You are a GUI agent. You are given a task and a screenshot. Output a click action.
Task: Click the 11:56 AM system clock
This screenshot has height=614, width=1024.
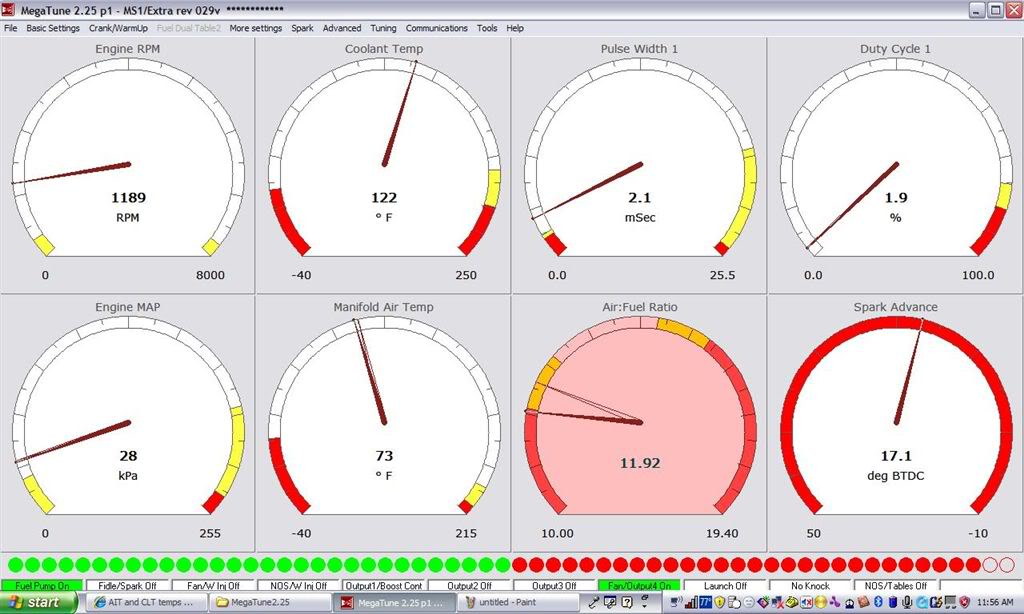(996, 602)
